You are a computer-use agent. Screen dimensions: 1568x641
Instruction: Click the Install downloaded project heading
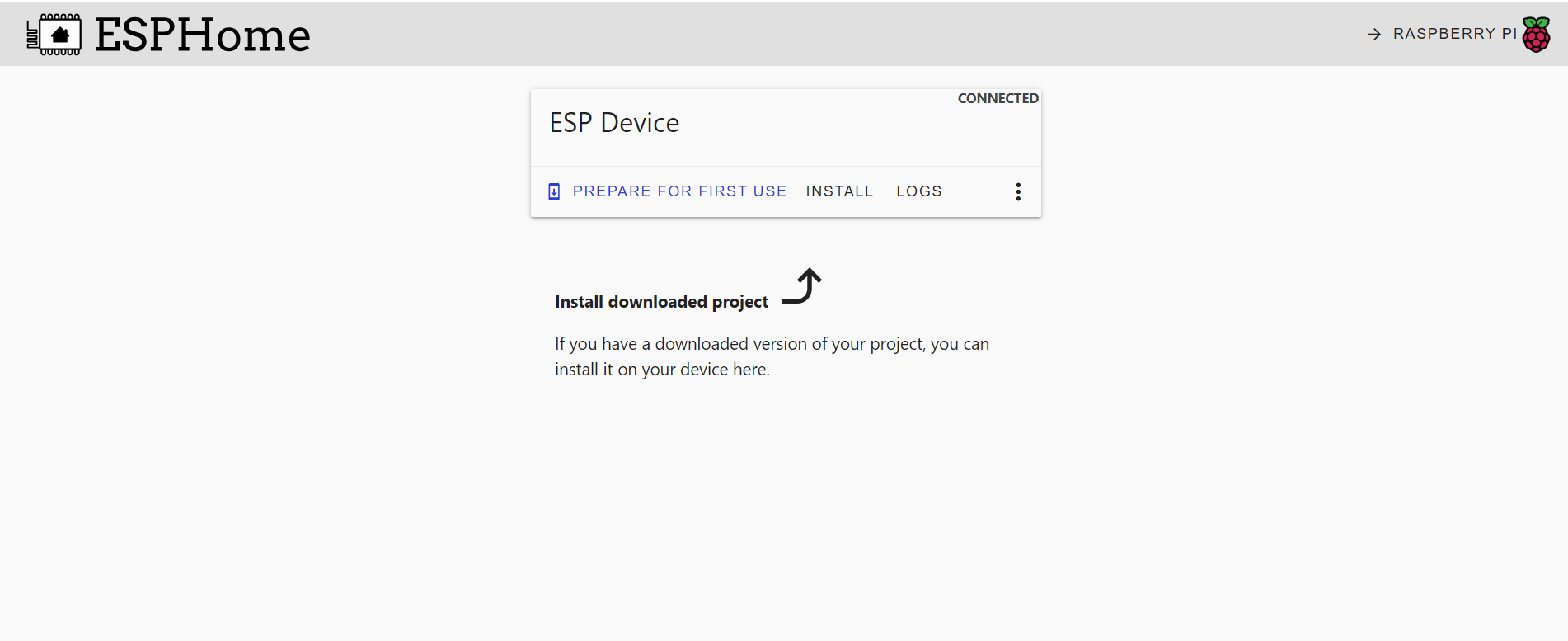(661, 302)
